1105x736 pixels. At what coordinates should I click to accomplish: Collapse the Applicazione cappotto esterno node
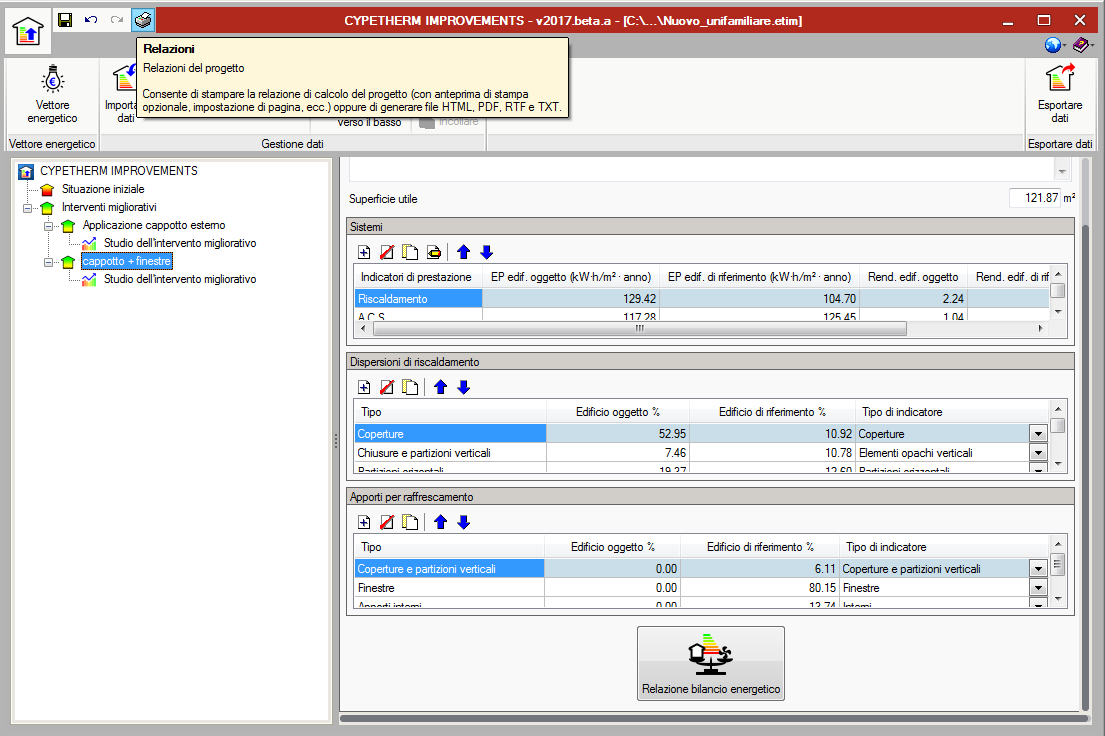pyautogui.click(x=49, y=226)
